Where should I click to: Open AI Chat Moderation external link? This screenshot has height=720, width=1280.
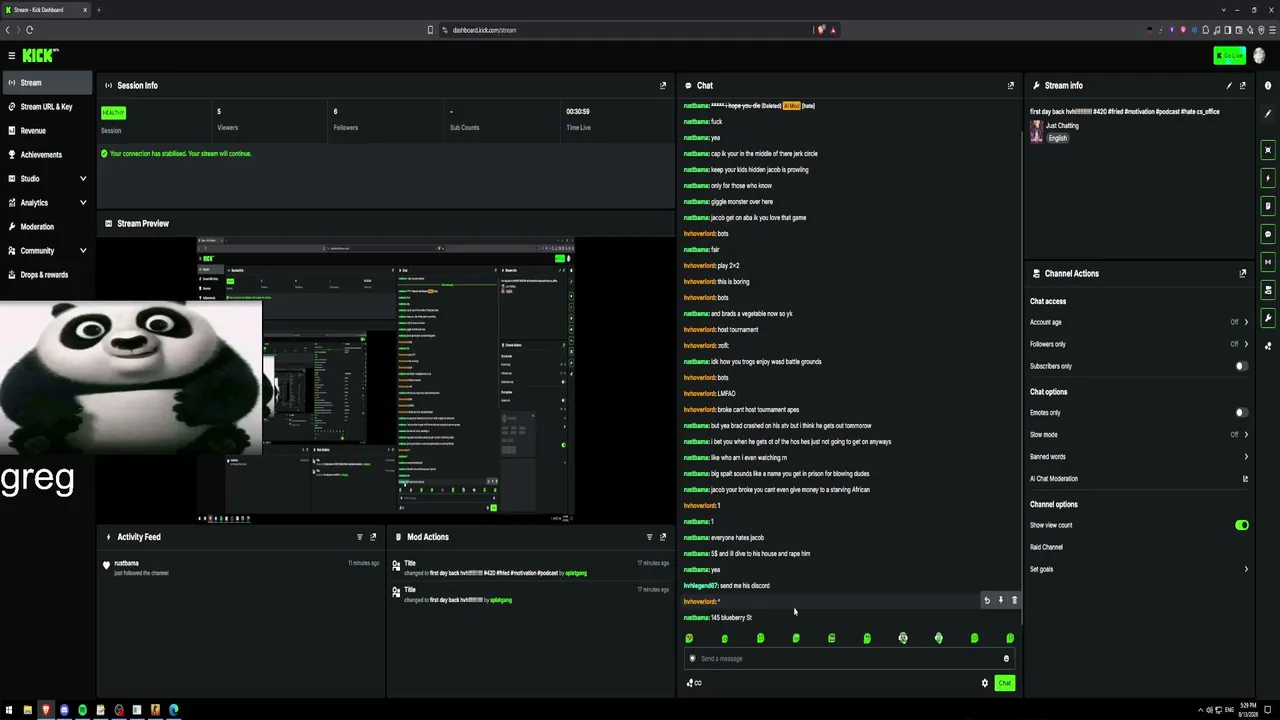point(1245,479)
